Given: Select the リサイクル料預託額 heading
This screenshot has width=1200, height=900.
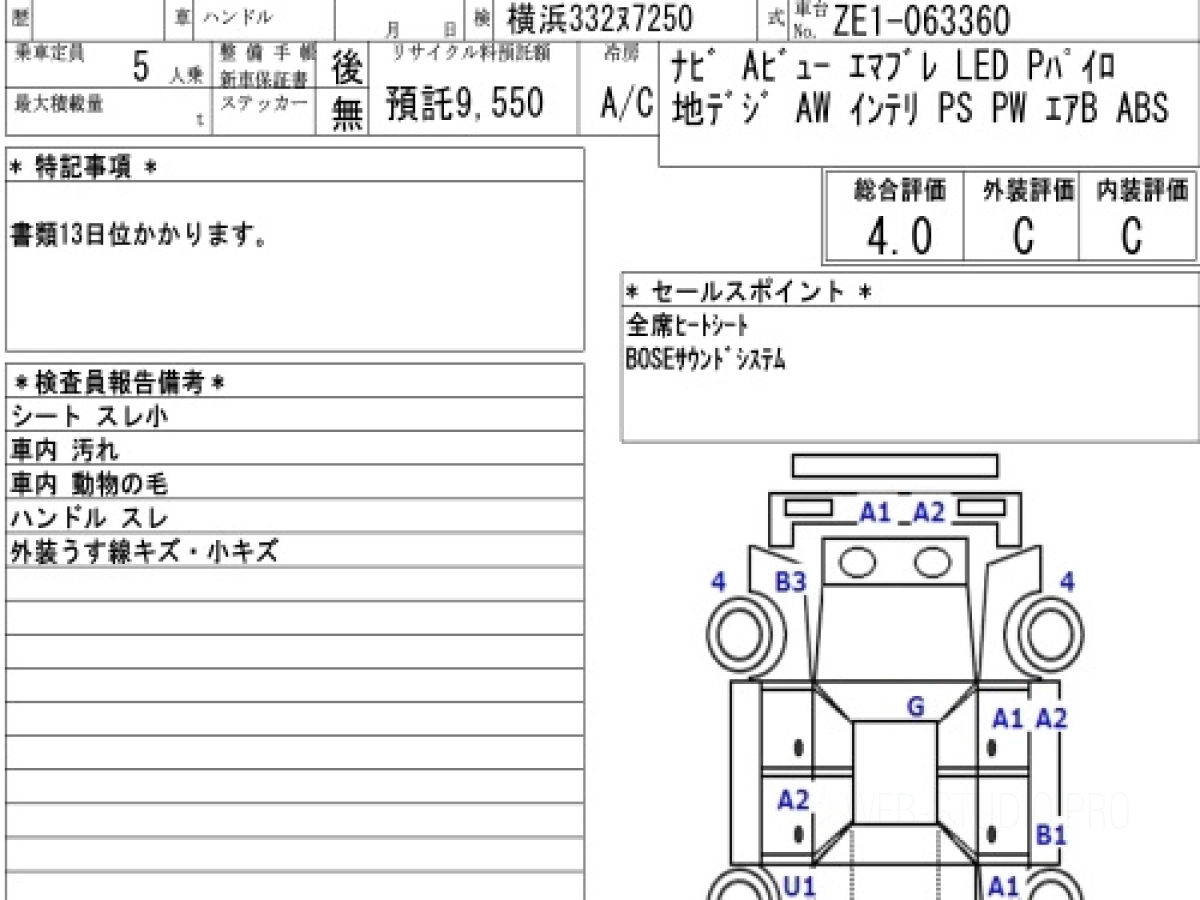Looking at the screenshot, I should pos(469,52).
